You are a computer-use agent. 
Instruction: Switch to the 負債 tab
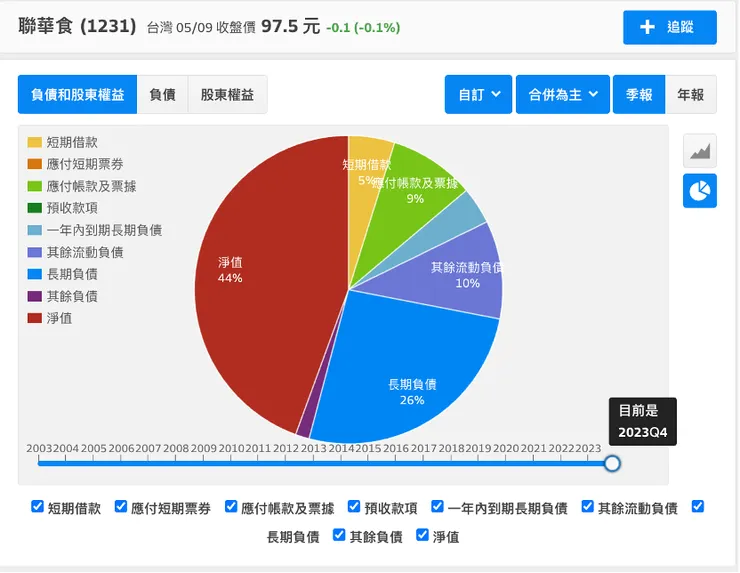162,94
